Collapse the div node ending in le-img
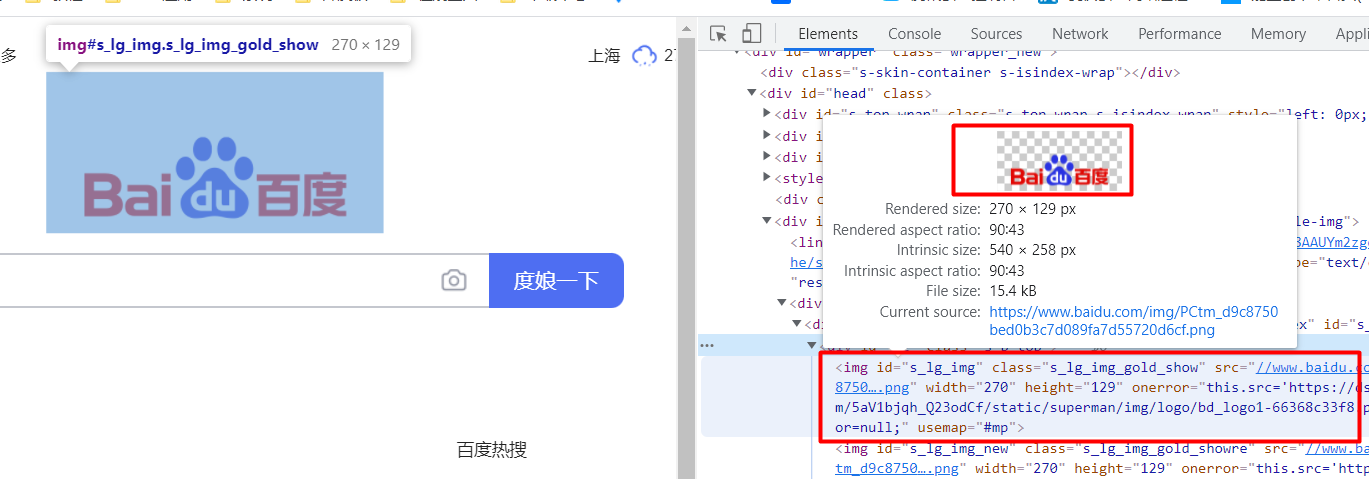1369x479 pixels. tap(767, 220)
